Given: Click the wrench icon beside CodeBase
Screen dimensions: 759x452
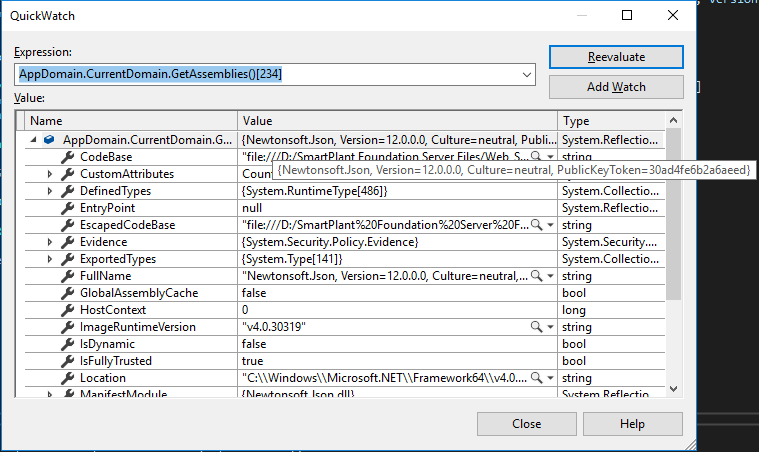Looking at the screenshot, I should click(68, 157).
